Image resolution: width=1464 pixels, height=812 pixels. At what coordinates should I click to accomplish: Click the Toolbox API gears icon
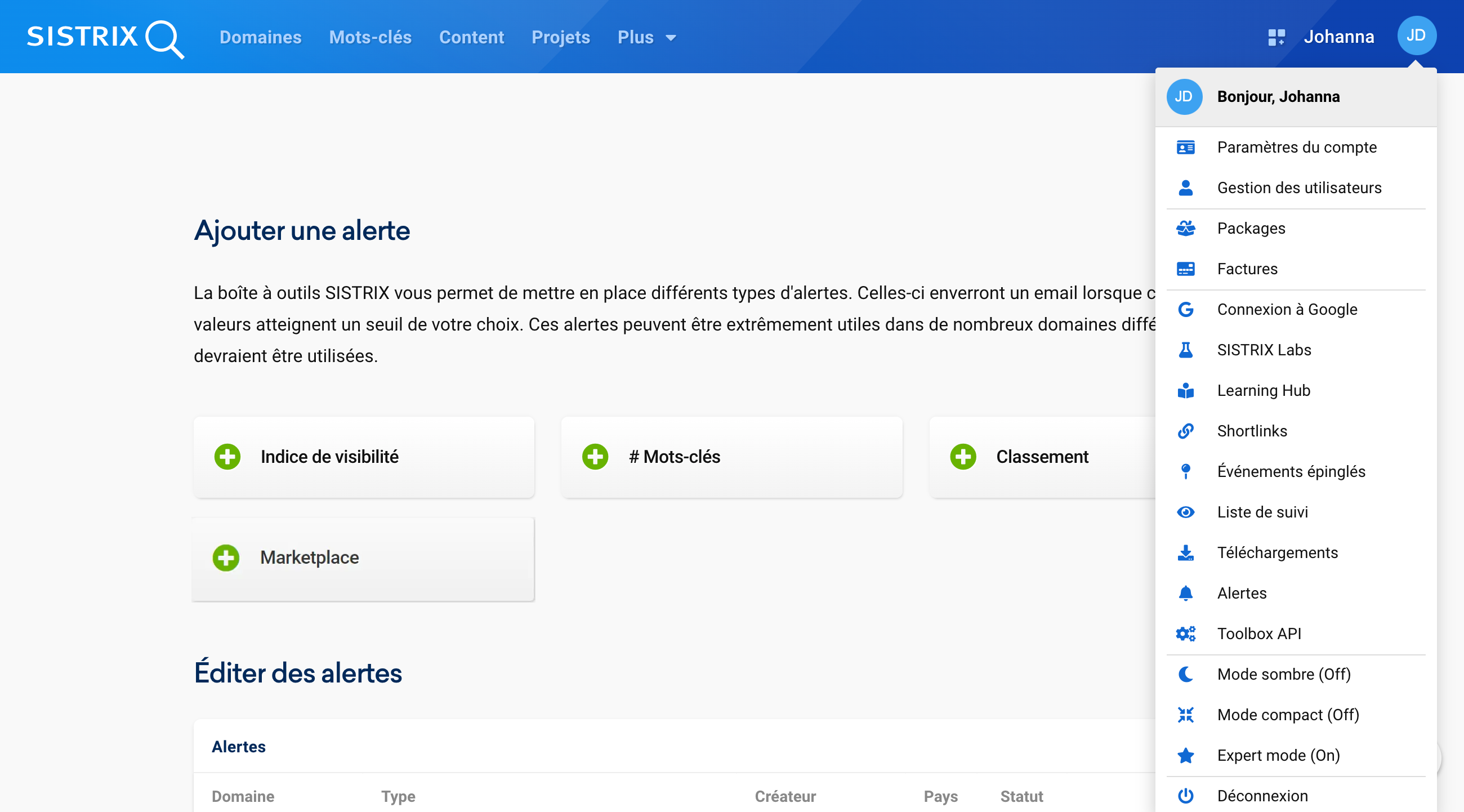(x=1185, y=634)
